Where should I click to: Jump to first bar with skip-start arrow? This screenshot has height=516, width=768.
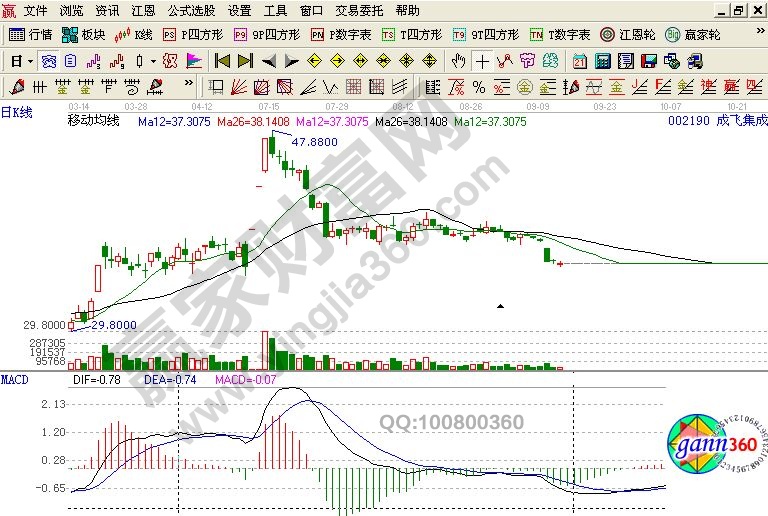tap(223, 60)
